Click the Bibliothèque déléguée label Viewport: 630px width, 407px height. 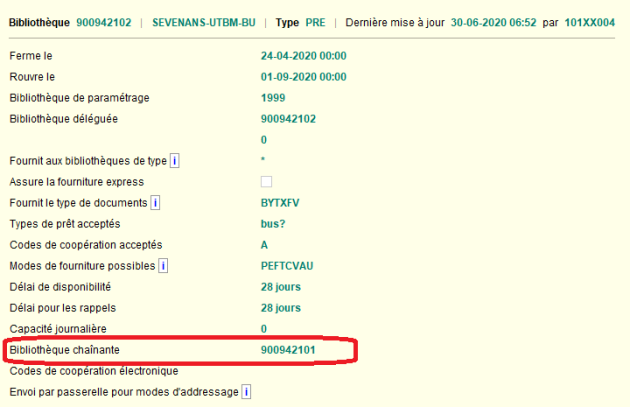click(64, 119)
